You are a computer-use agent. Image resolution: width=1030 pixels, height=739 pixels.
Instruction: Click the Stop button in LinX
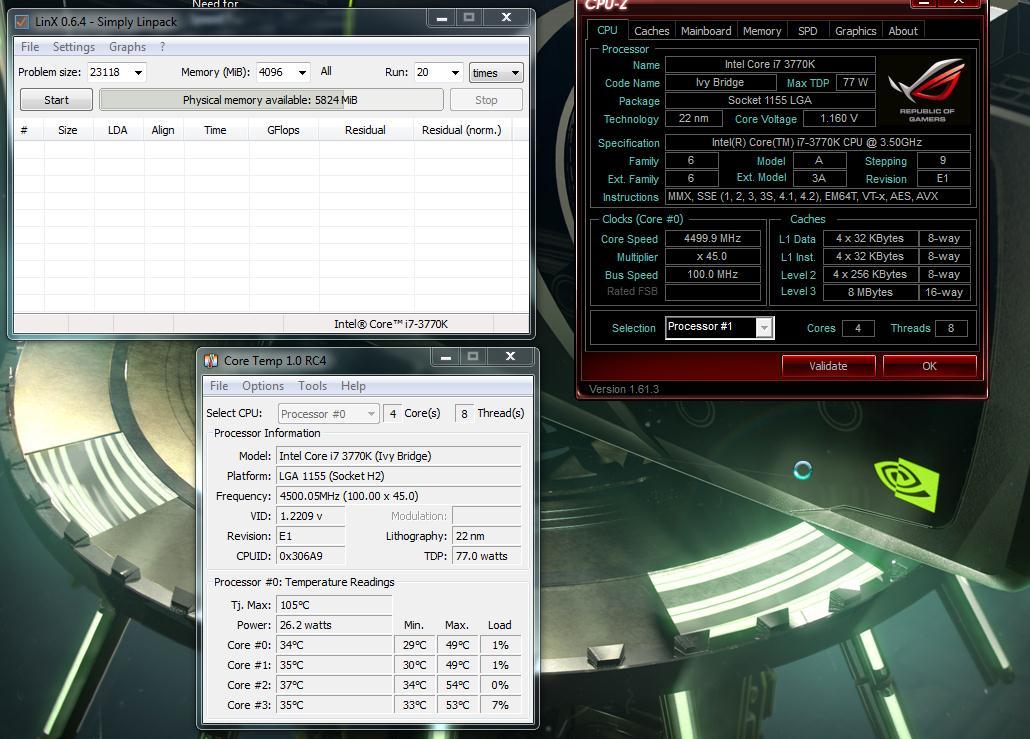click(486, 100)
